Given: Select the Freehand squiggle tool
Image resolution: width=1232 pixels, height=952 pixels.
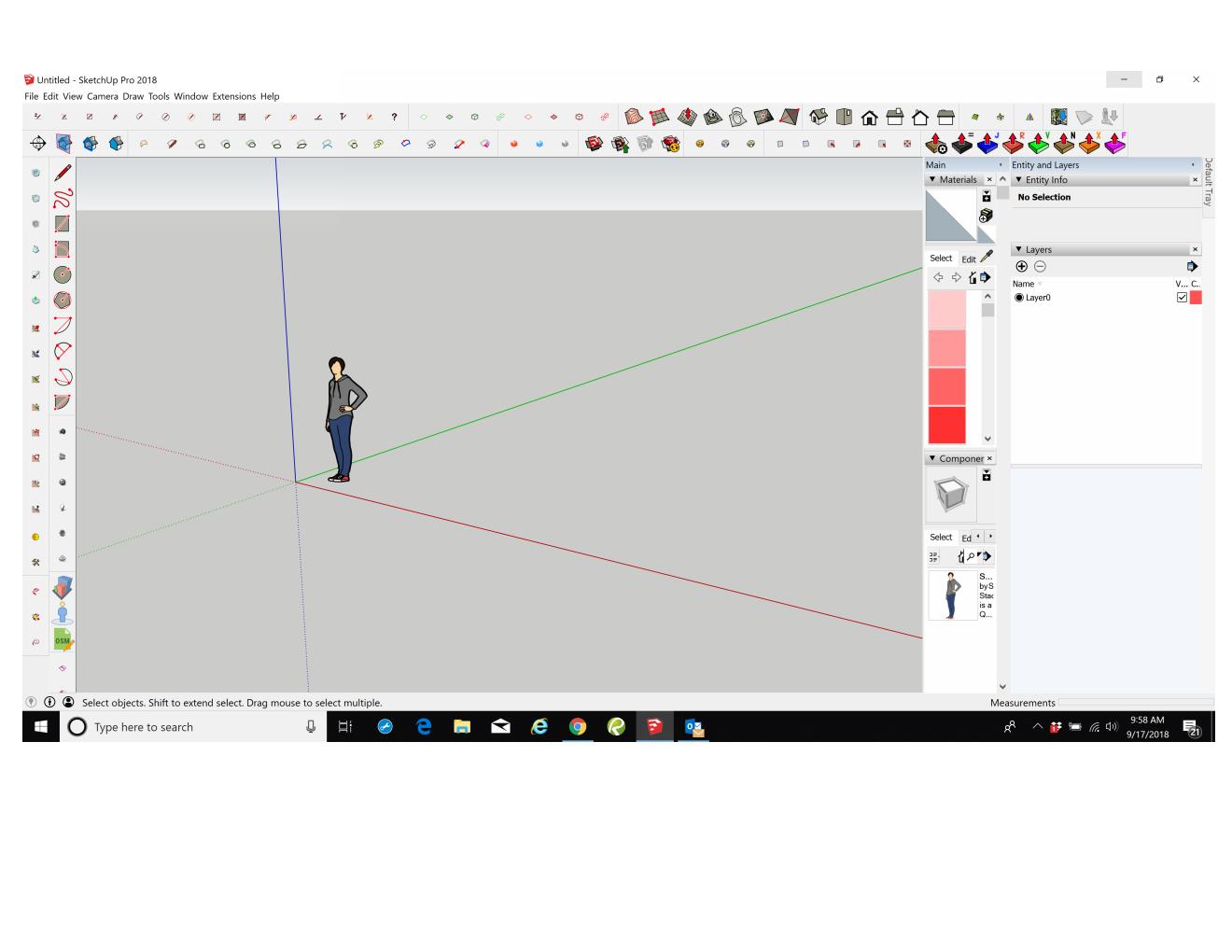Looking at the screenshot, I should pyautogui.click(x=63, y=198).
